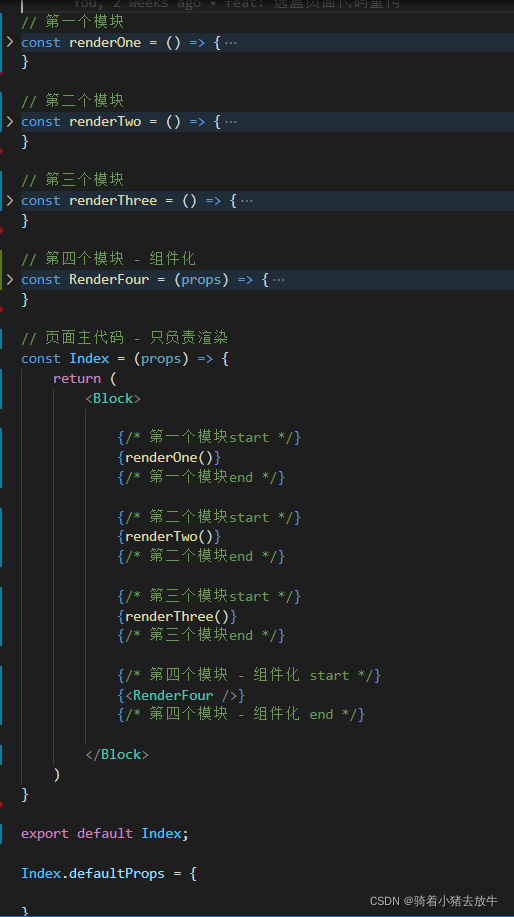514x917 pixels.
Task: Click the collapsed ellipsis after RenderFour
Action: [279, 280]
